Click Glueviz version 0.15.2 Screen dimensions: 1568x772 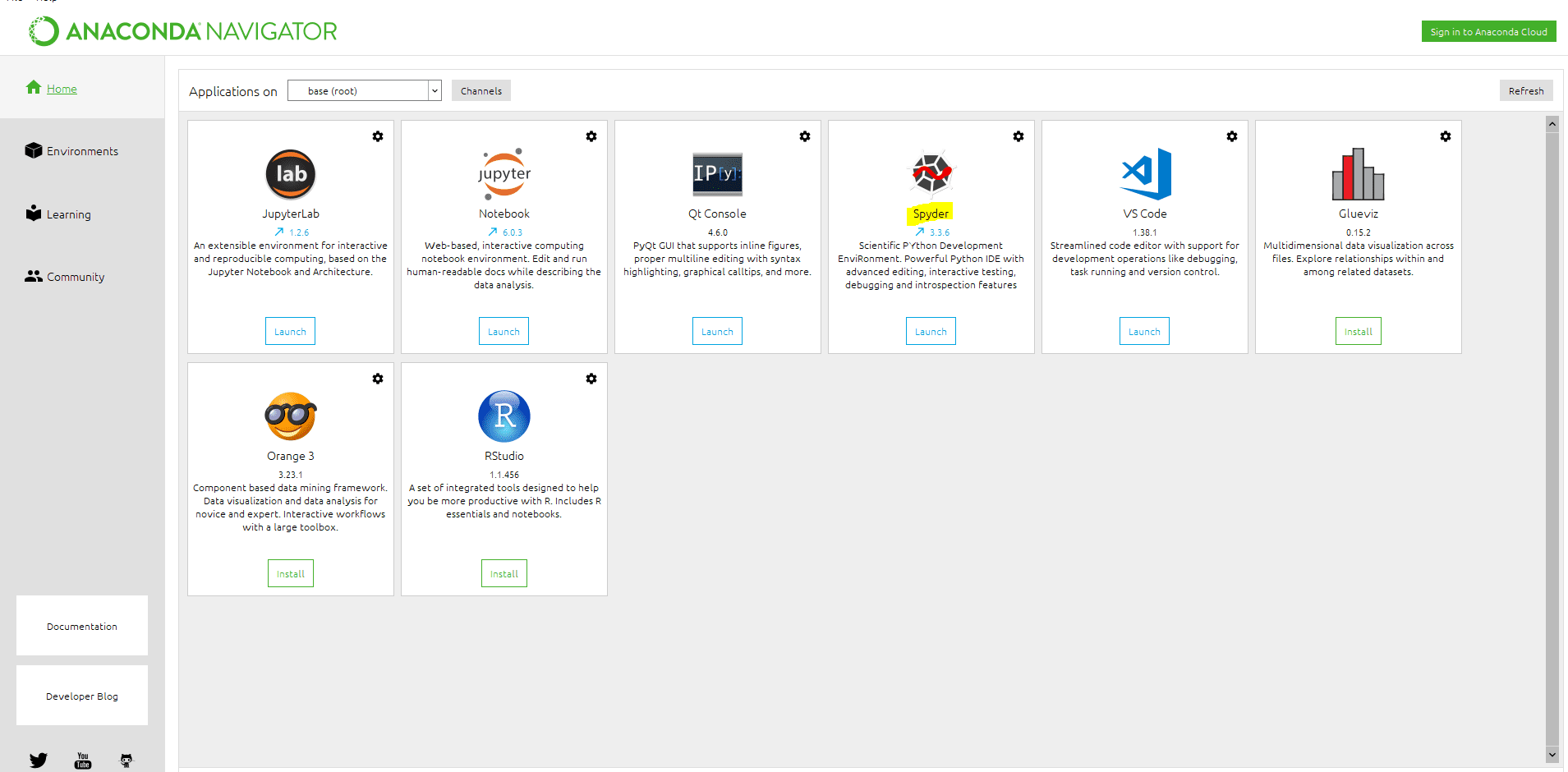point(1359,232)
